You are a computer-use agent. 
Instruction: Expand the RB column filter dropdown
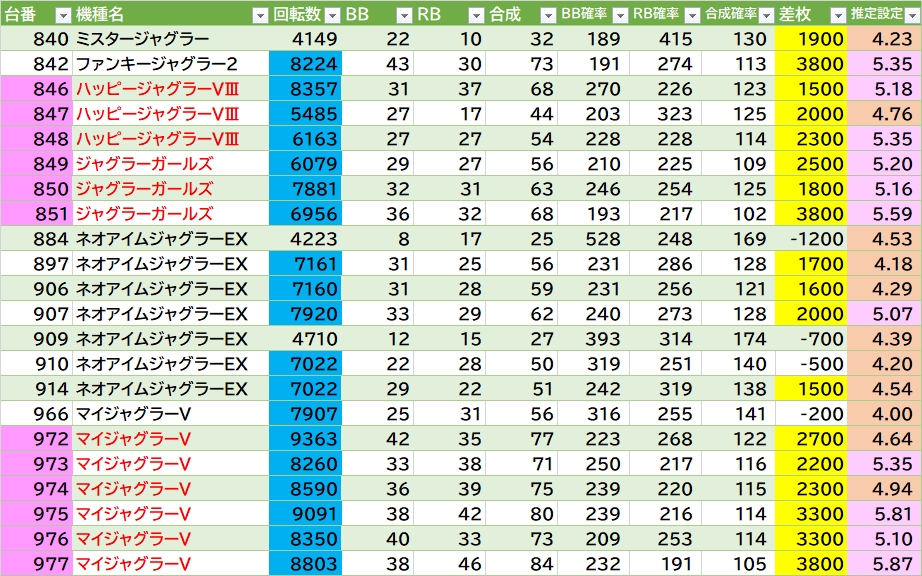click(x=477, y=15)
